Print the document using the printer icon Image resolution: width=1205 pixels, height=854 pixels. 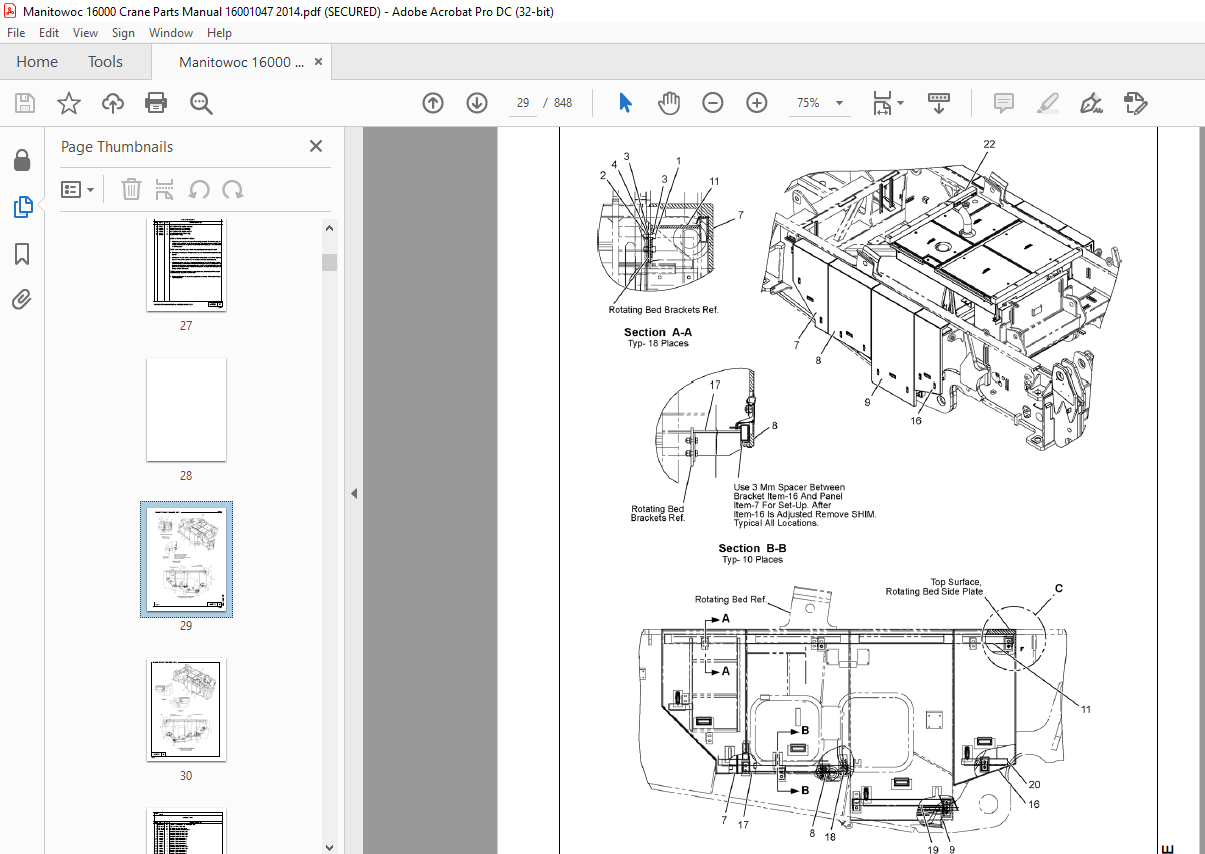point(156,103)
